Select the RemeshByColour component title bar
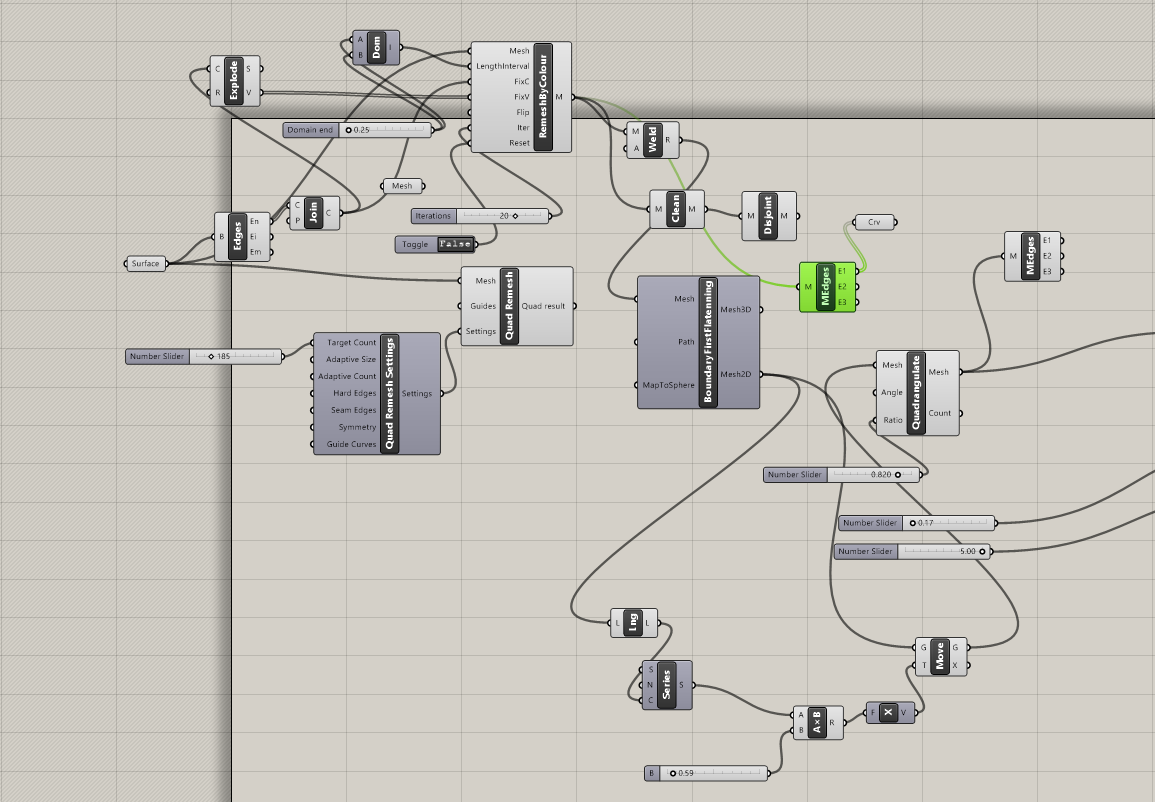Screen dimensions: 1155x802 point(543,97)
